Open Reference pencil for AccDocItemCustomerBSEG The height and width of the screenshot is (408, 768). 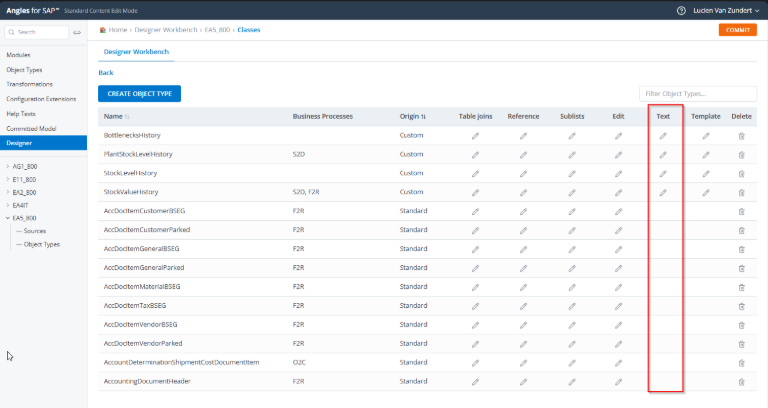(x=523, y=212)
